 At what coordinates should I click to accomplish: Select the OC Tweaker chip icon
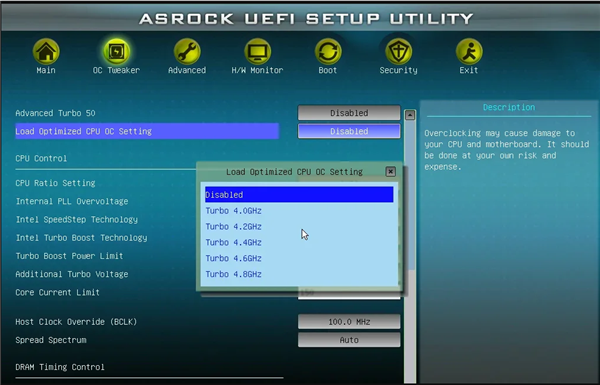click(x=116, y=51)
